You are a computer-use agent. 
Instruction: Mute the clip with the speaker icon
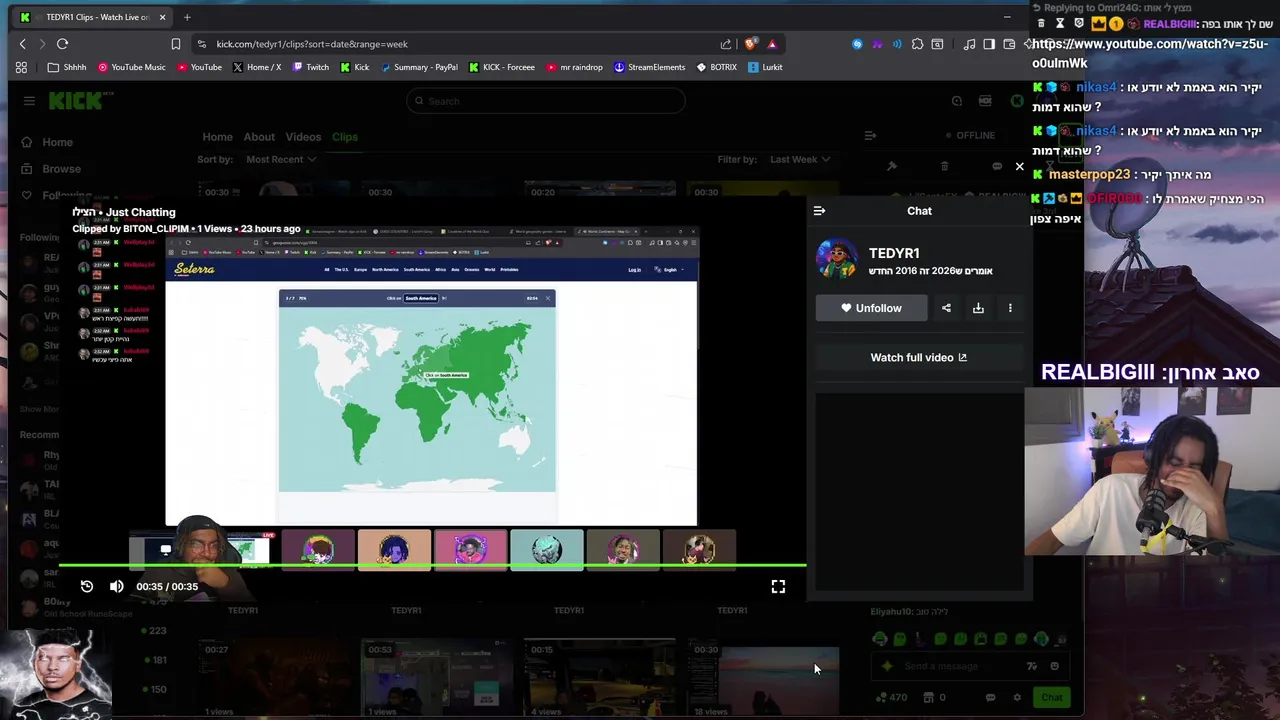117,587
